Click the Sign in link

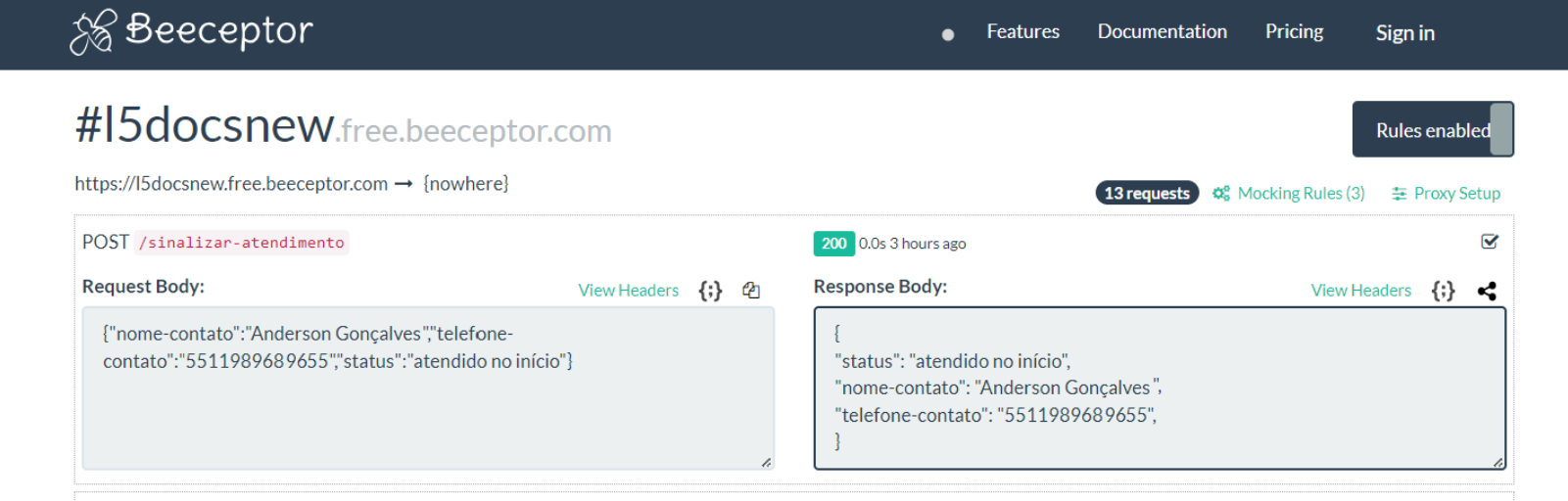[1404, 33]
